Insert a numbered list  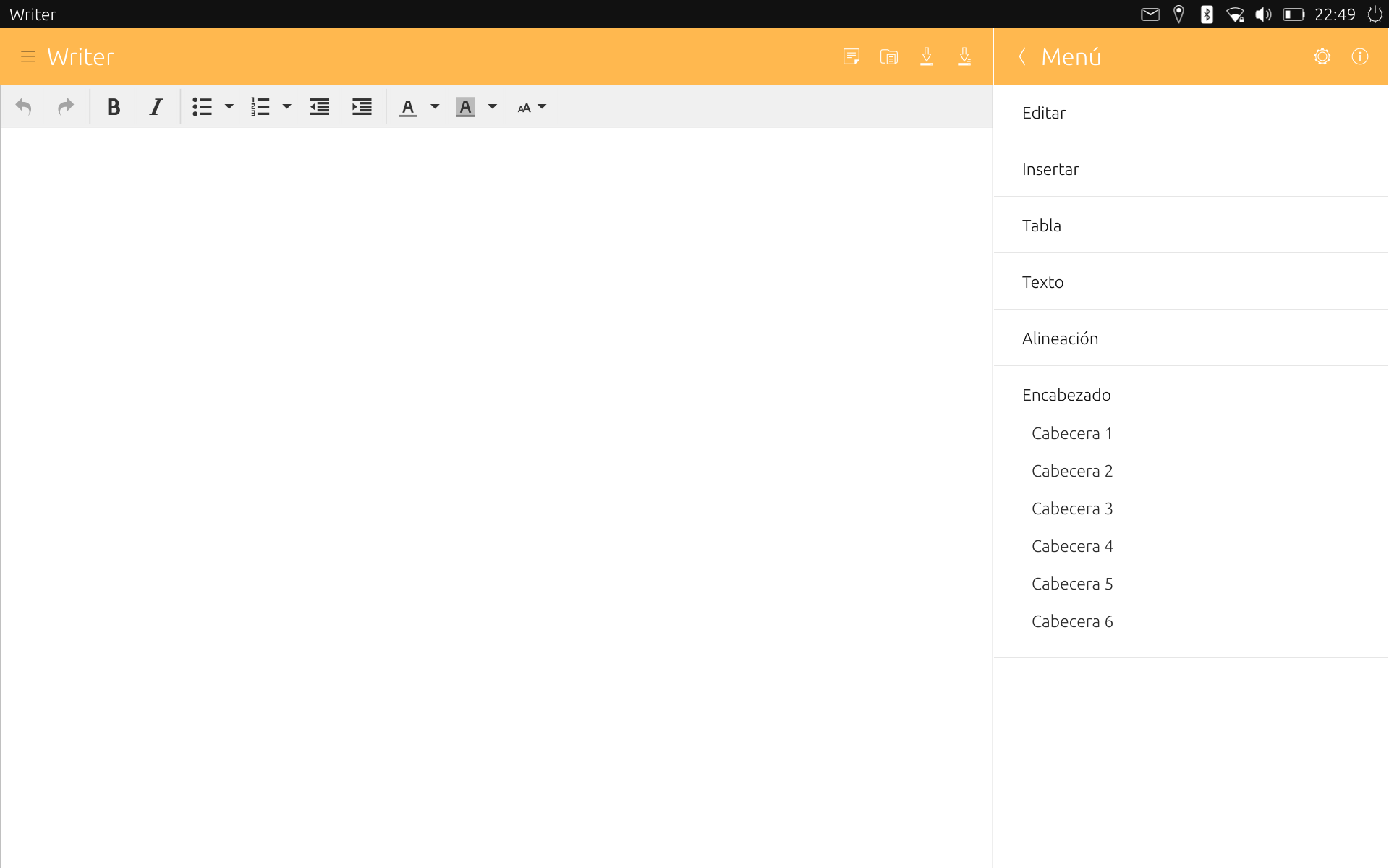point(260,107)
